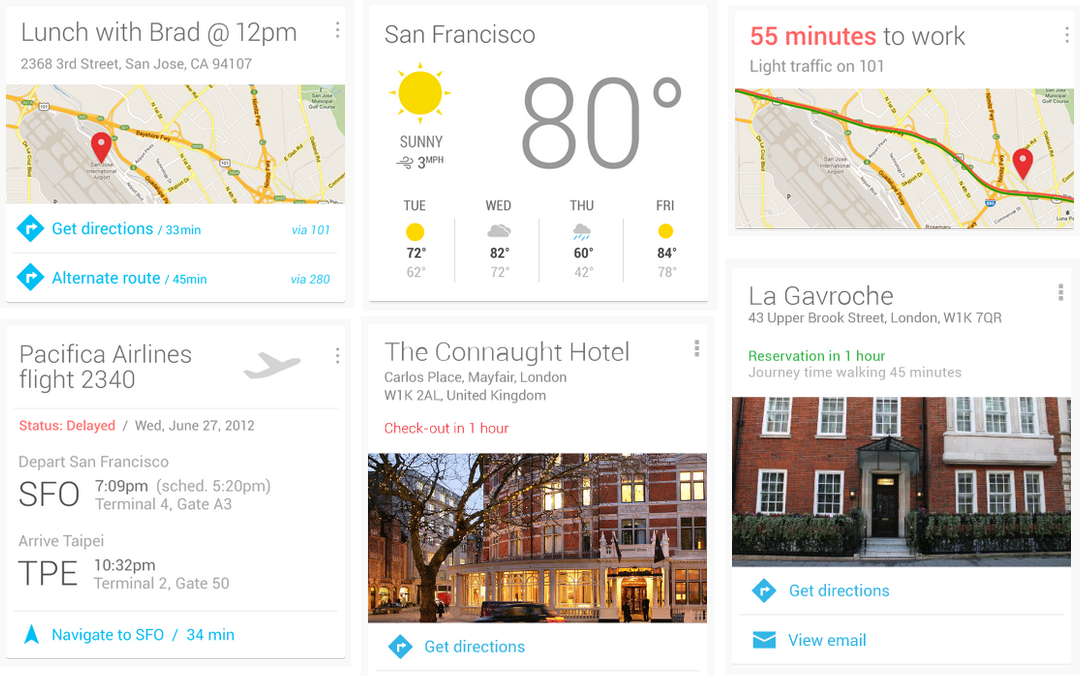Open The Connaught Hotel card overflow menu
Screen dimensions: 1089x676
[x=697, y=348]
